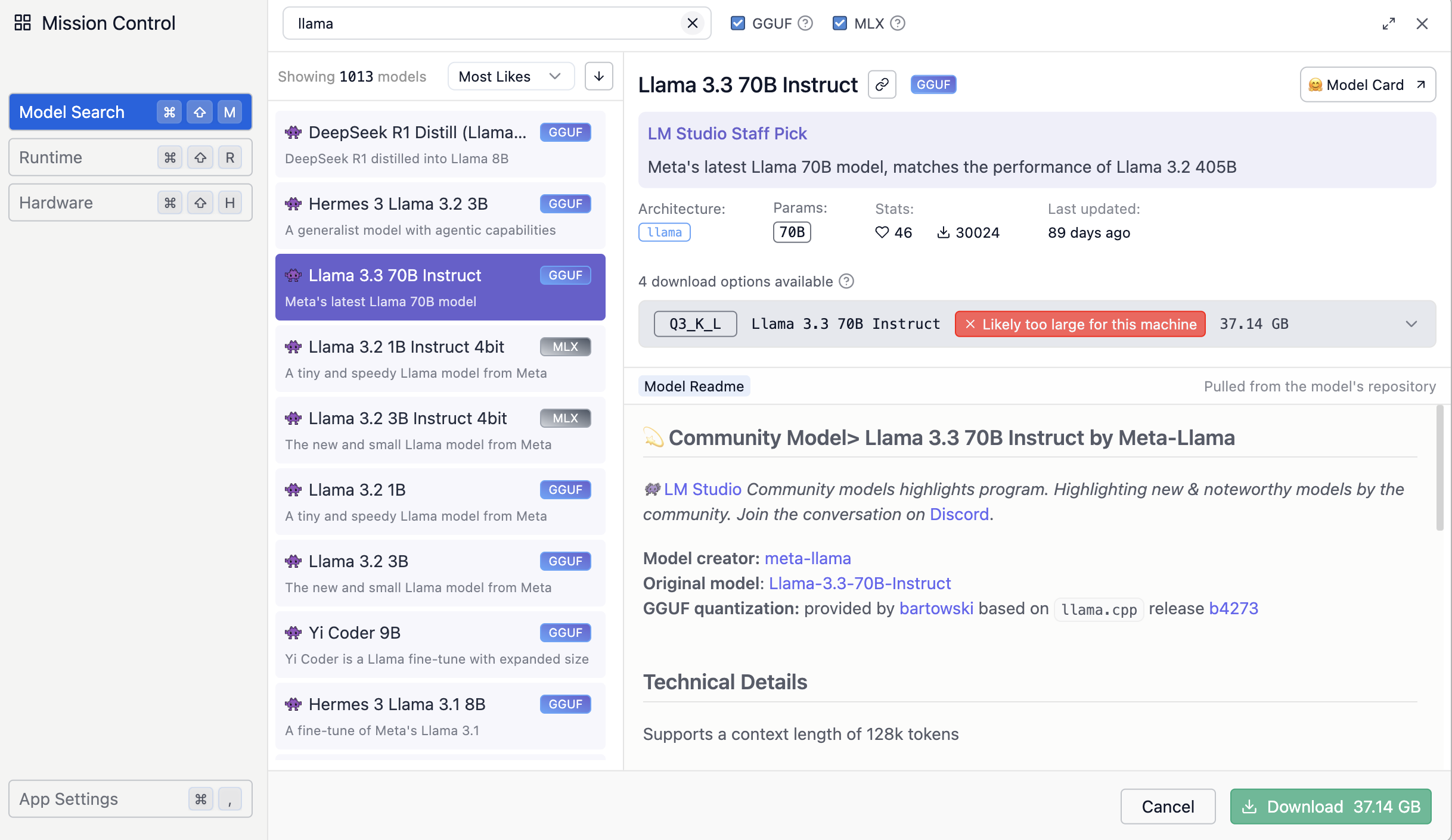Screen dimensions: 1452x840
Task: Click the downloads count icon
Action: (944, 232)
